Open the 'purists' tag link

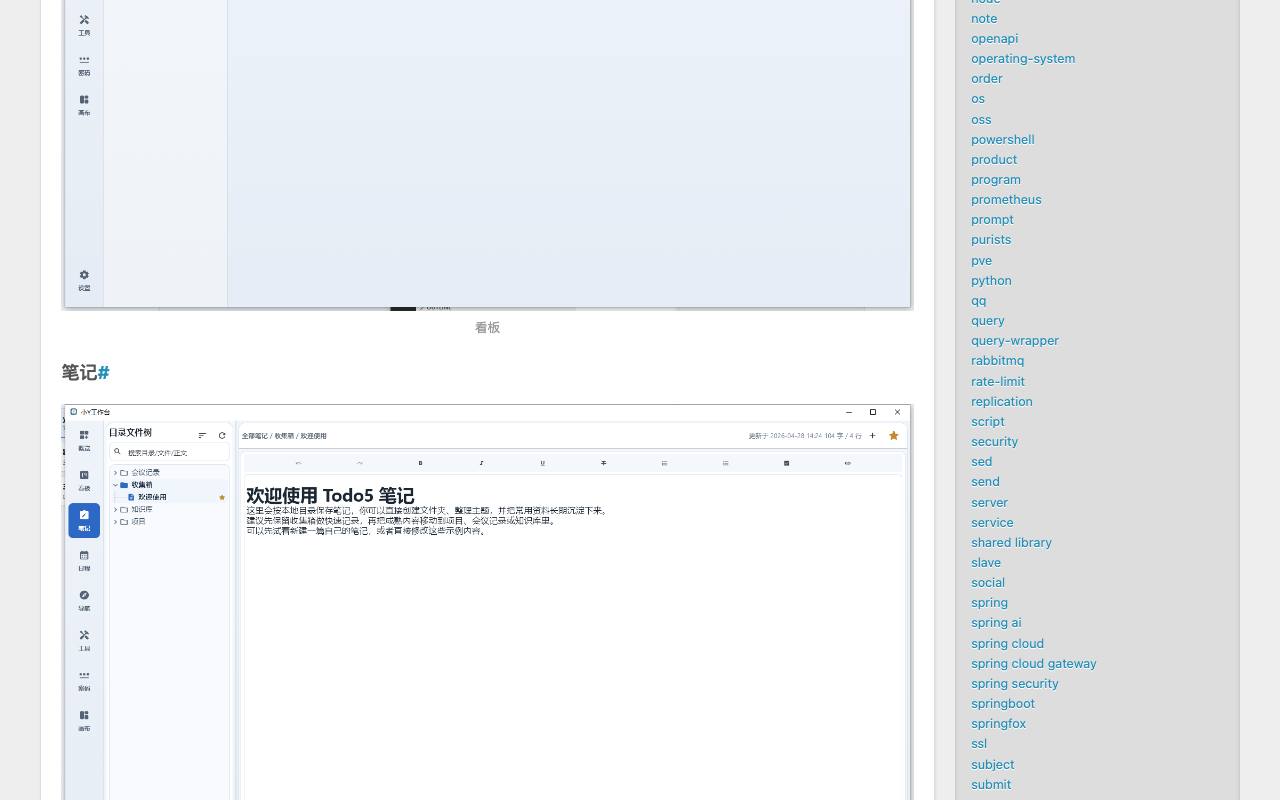coord(991,239)
